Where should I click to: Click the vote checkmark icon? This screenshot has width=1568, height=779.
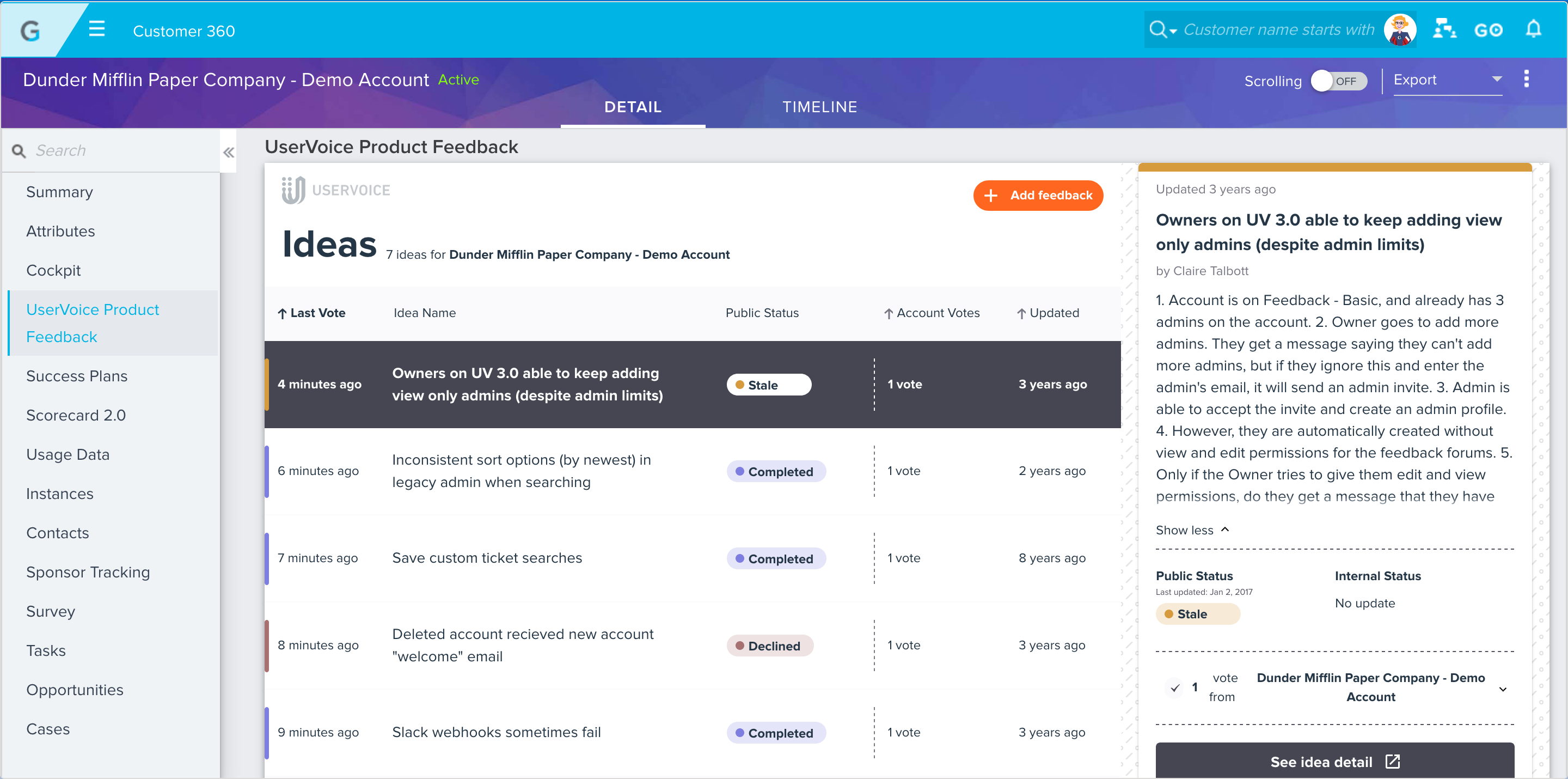[x=1175, y=687]
